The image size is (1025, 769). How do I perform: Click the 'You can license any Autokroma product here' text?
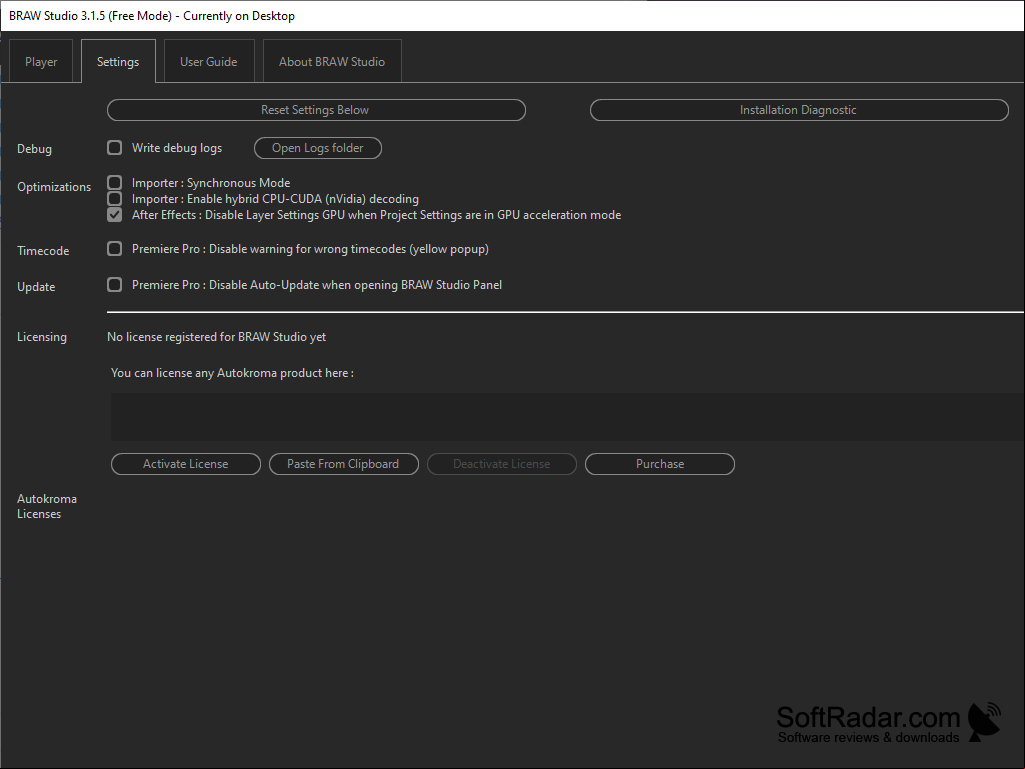[232, 373]
